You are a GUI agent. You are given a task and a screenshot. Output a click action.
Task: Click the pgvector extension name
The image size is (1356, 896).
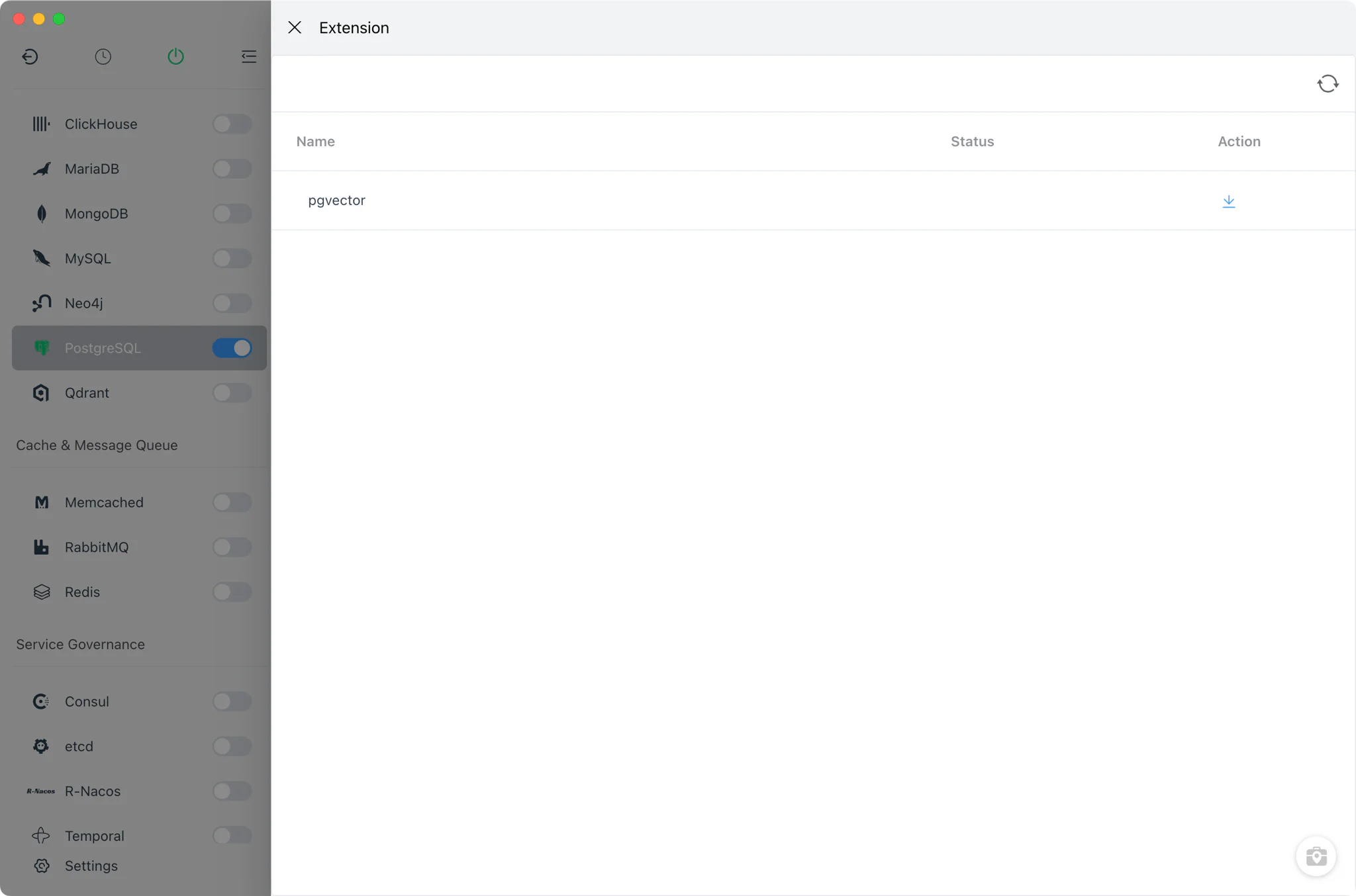pyautogui.click(x=336, y=201)
